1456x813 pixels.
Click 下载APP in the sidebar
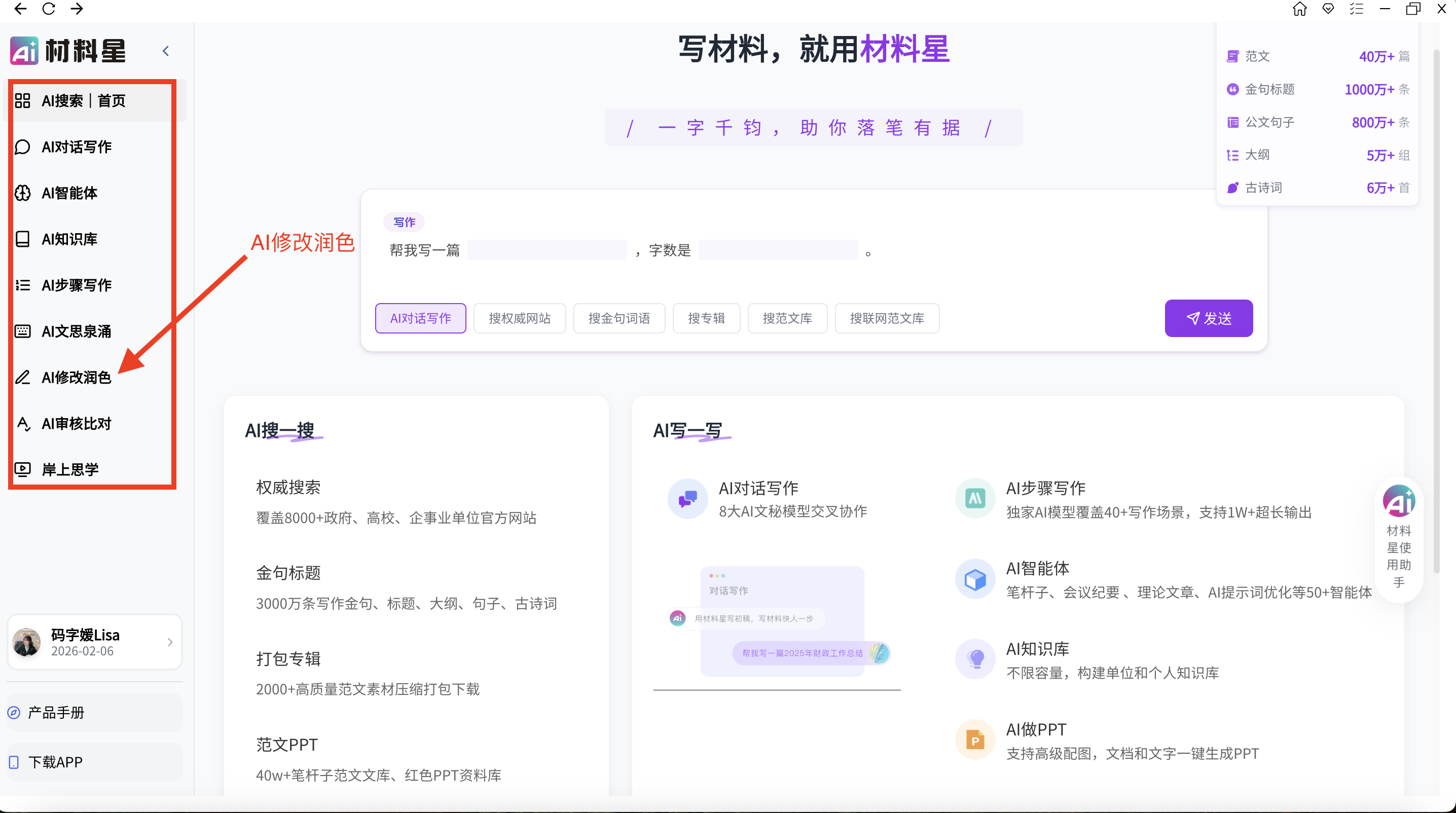(56, 762)
